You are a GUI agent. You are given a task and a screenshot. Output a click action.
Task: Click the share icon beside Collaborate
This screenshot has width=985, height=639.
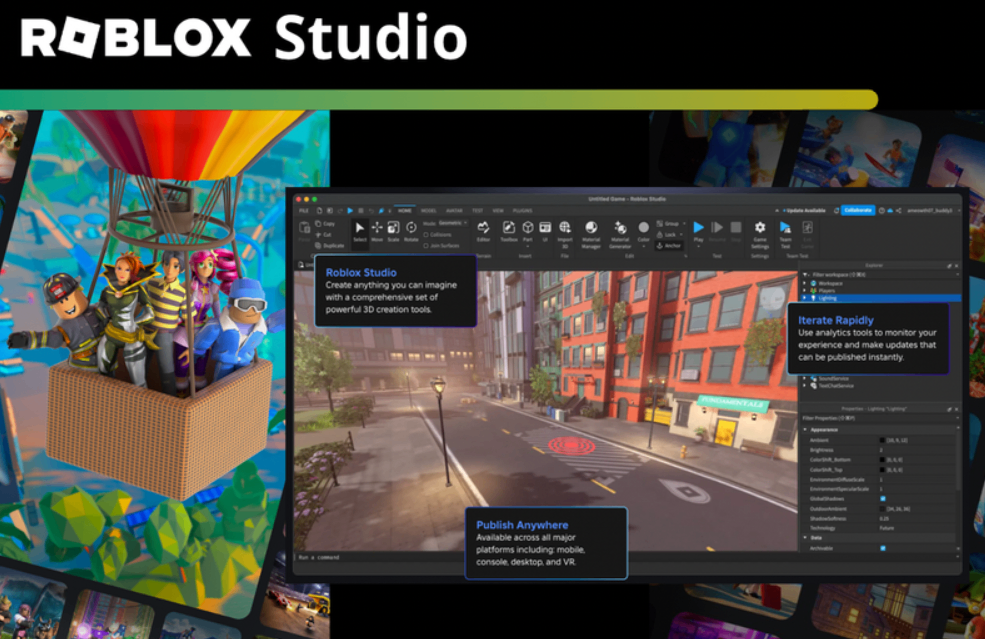898,210
